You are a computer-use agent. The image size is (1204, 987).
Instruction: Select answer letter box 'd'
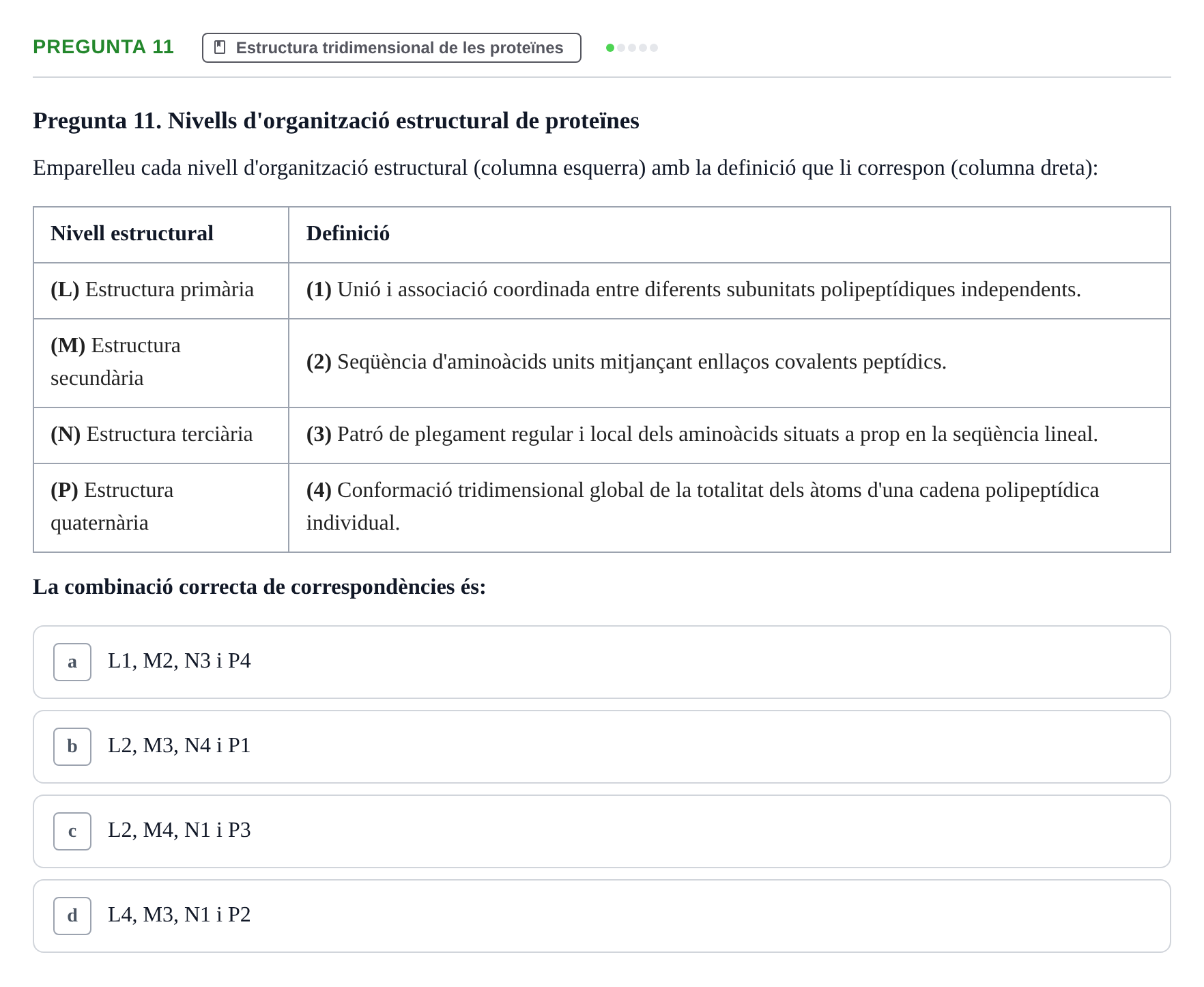(x=72, y=916)
